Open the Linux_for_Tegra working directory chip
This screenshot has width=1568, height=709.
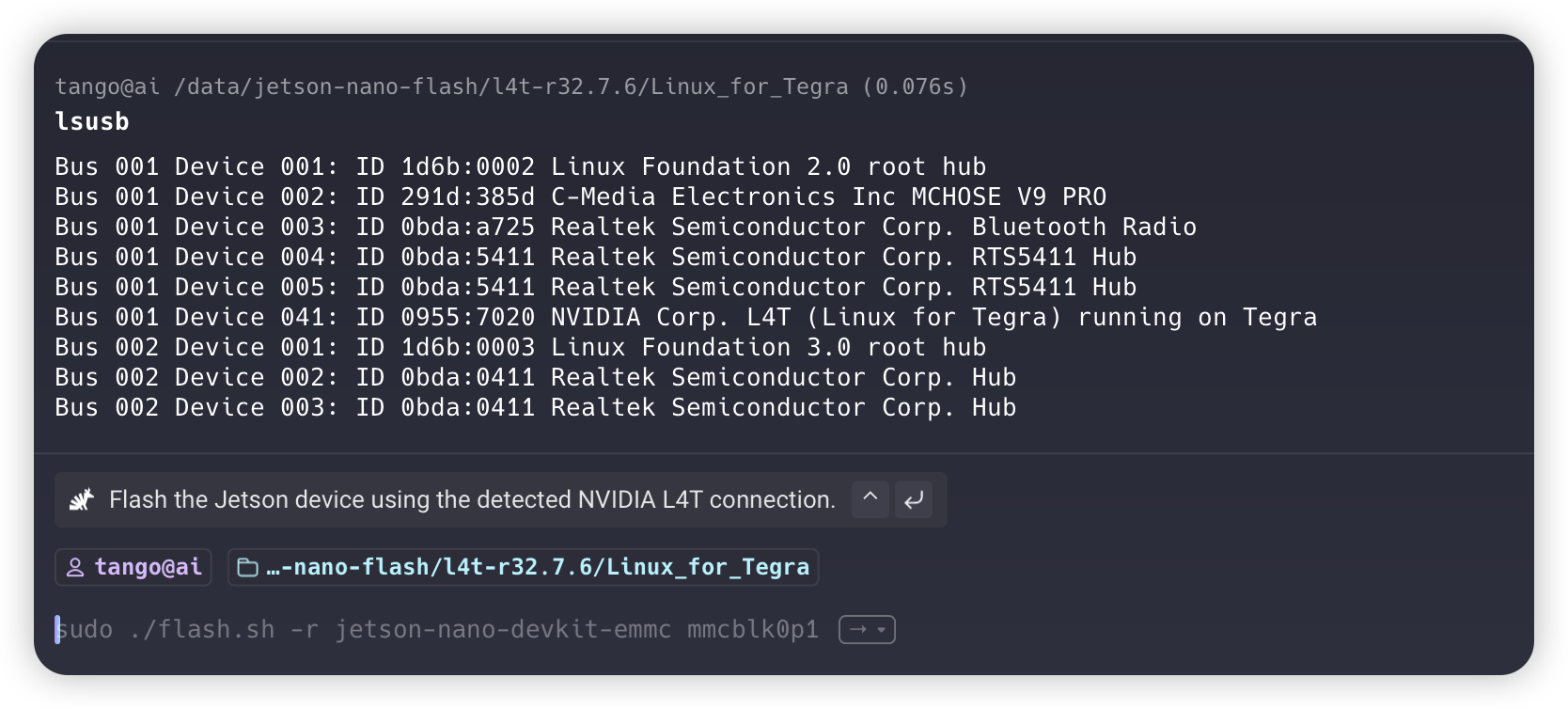(x=523, y=567)
